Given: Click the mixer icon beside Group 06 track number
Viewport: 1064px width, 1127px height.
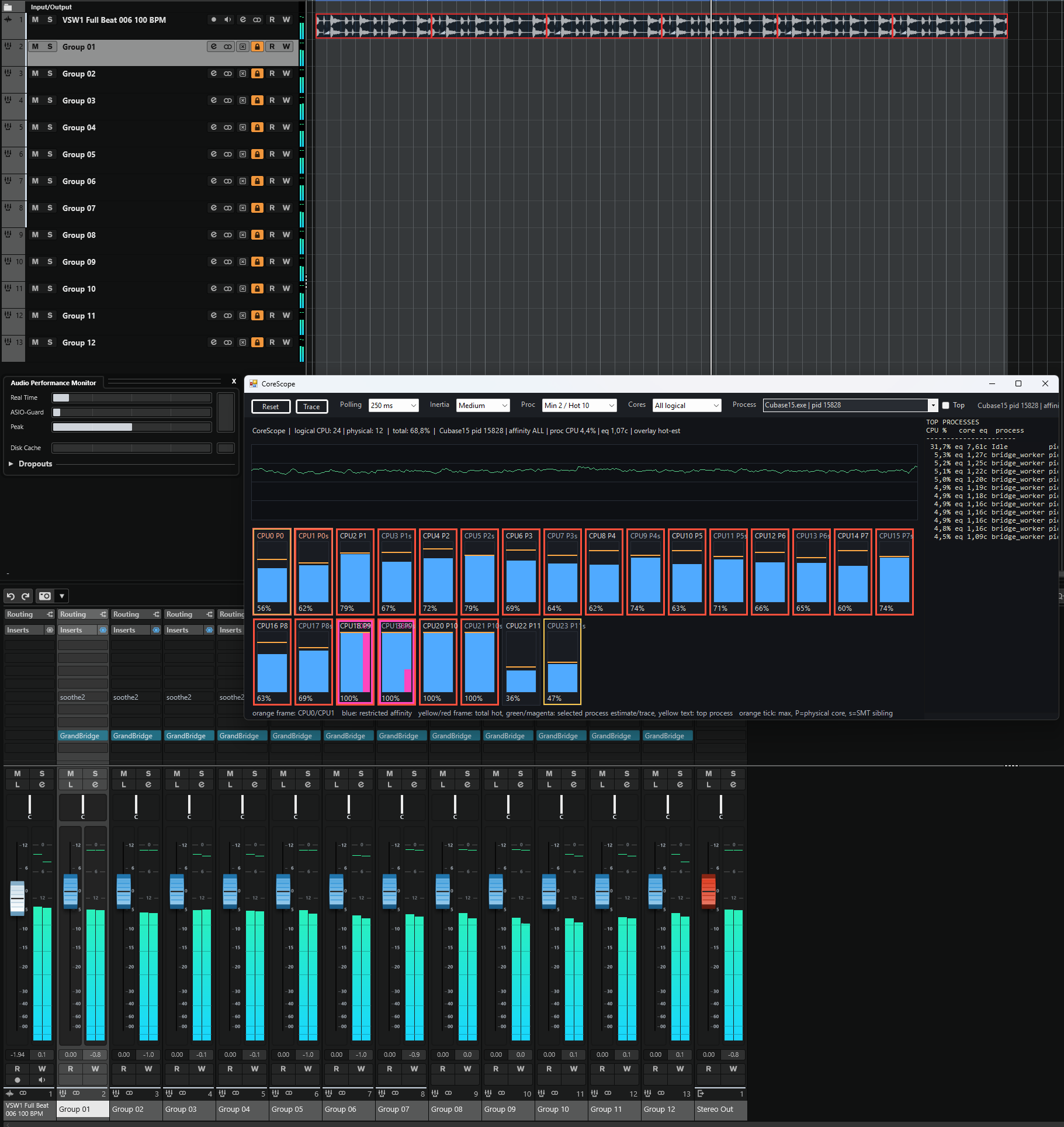Looking at the screenshot, I should [x=8, y=181].
